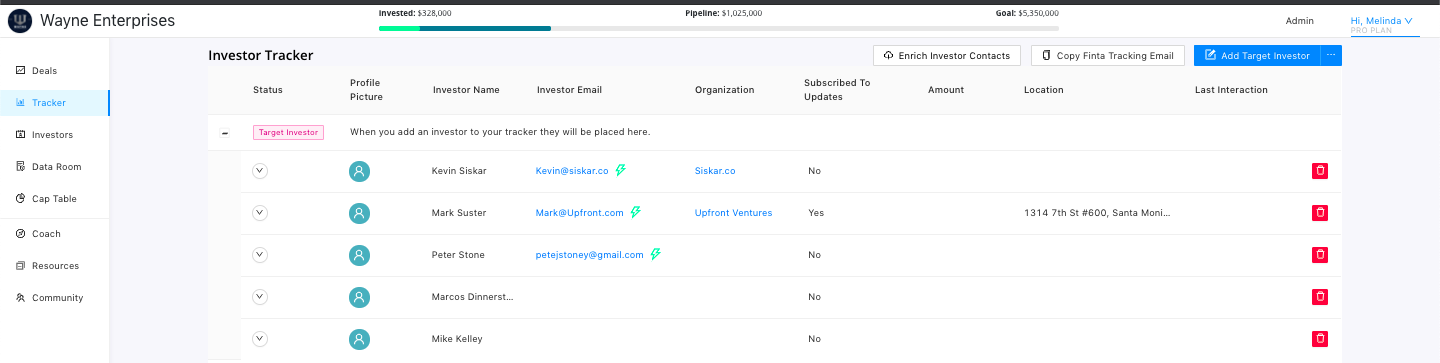The height and width of the screenshot is (363, 1440).
Task: Open the Siskar.co organization link
Action: pos(715,171)
